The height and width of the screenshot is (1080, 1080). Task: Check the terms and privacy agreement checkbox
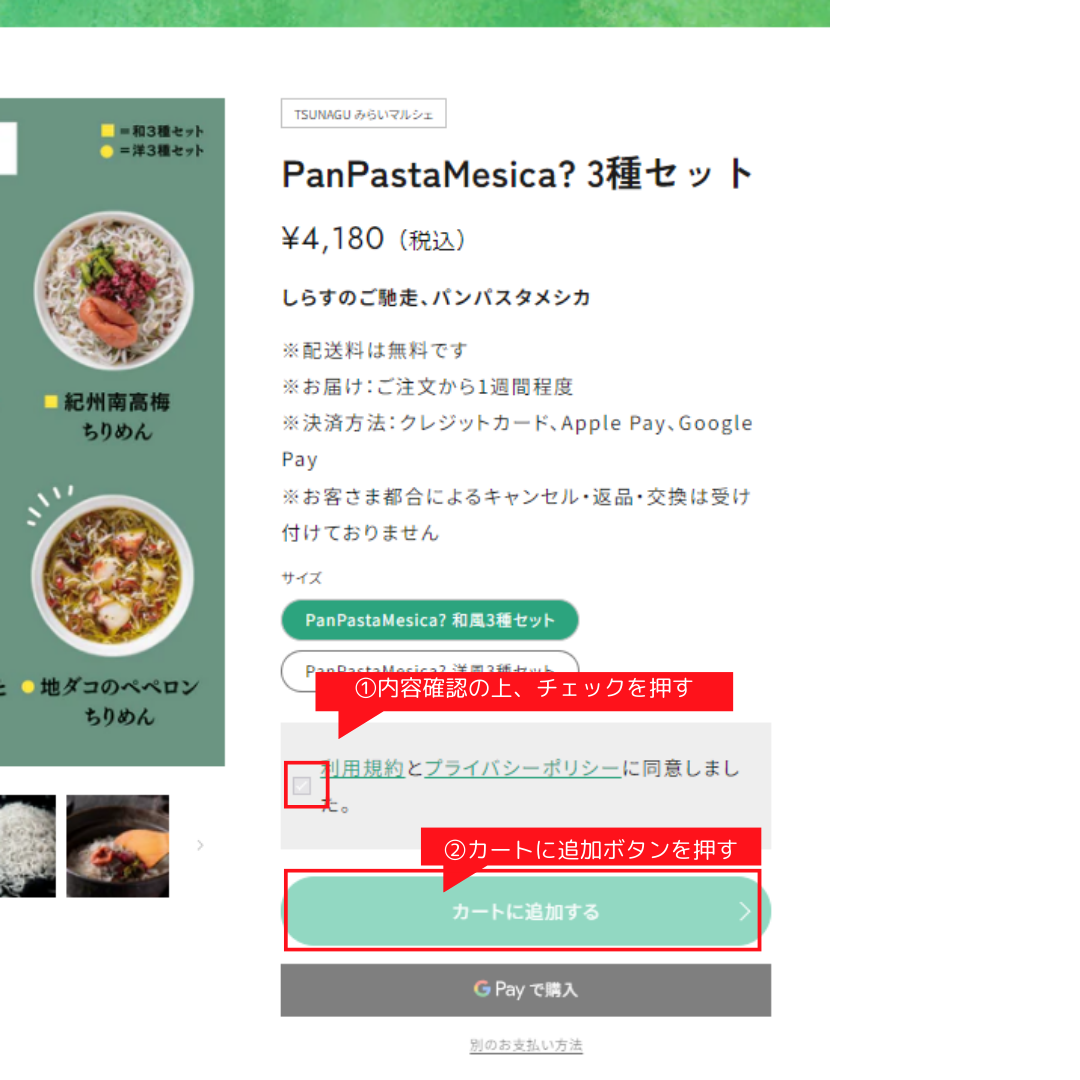302,785
